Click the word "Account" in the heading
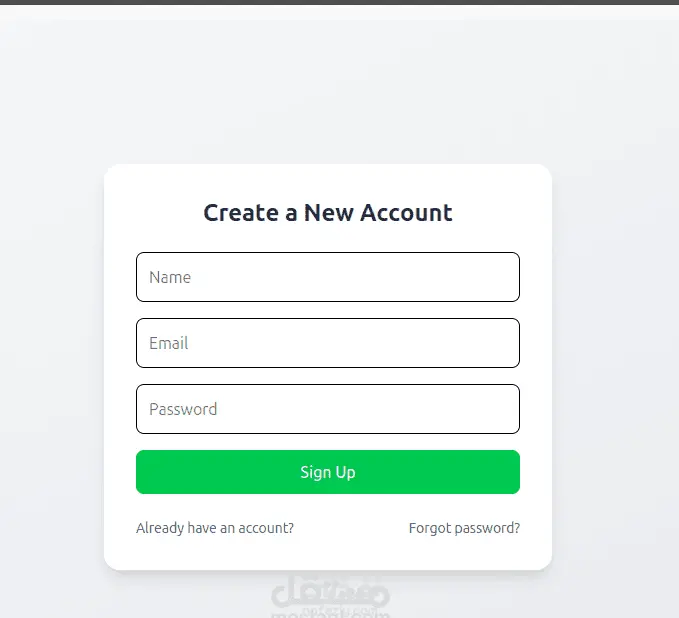The height and width of the screenshot is (618, 679). (x=406, y=213)
